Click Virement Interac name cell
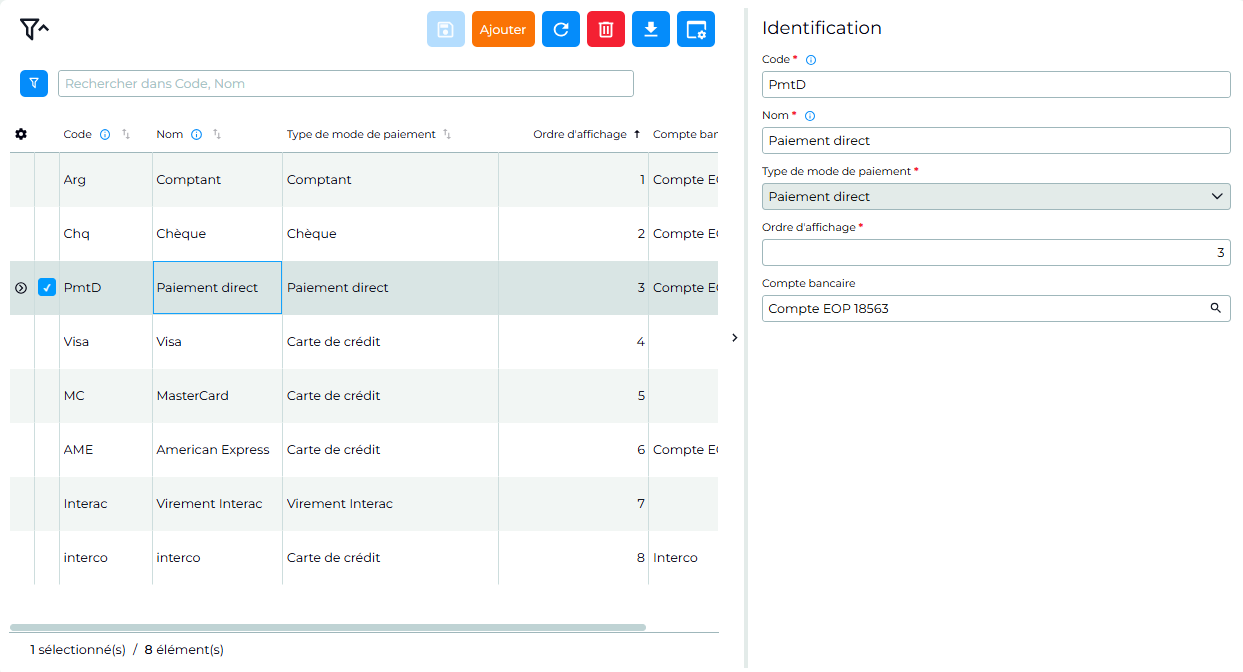This screenshot has height=672, width=1243. pyautogui.click(x=217, y=504)
